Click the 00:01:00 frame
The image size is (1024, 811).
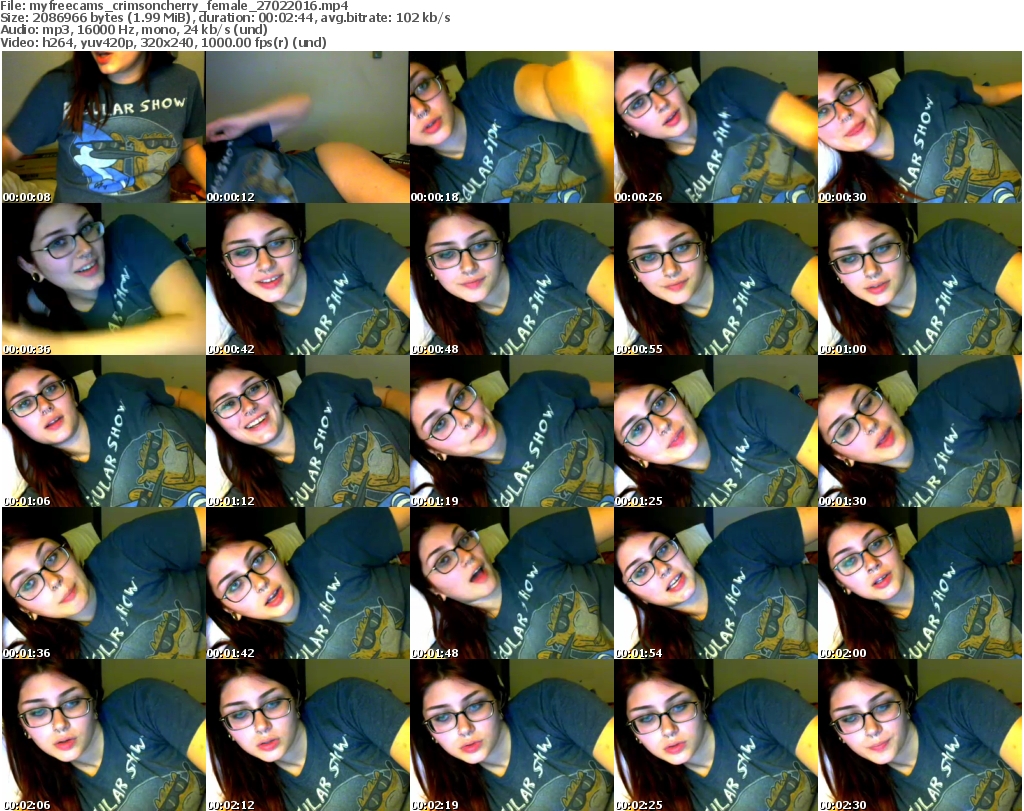tap(919, 279)
